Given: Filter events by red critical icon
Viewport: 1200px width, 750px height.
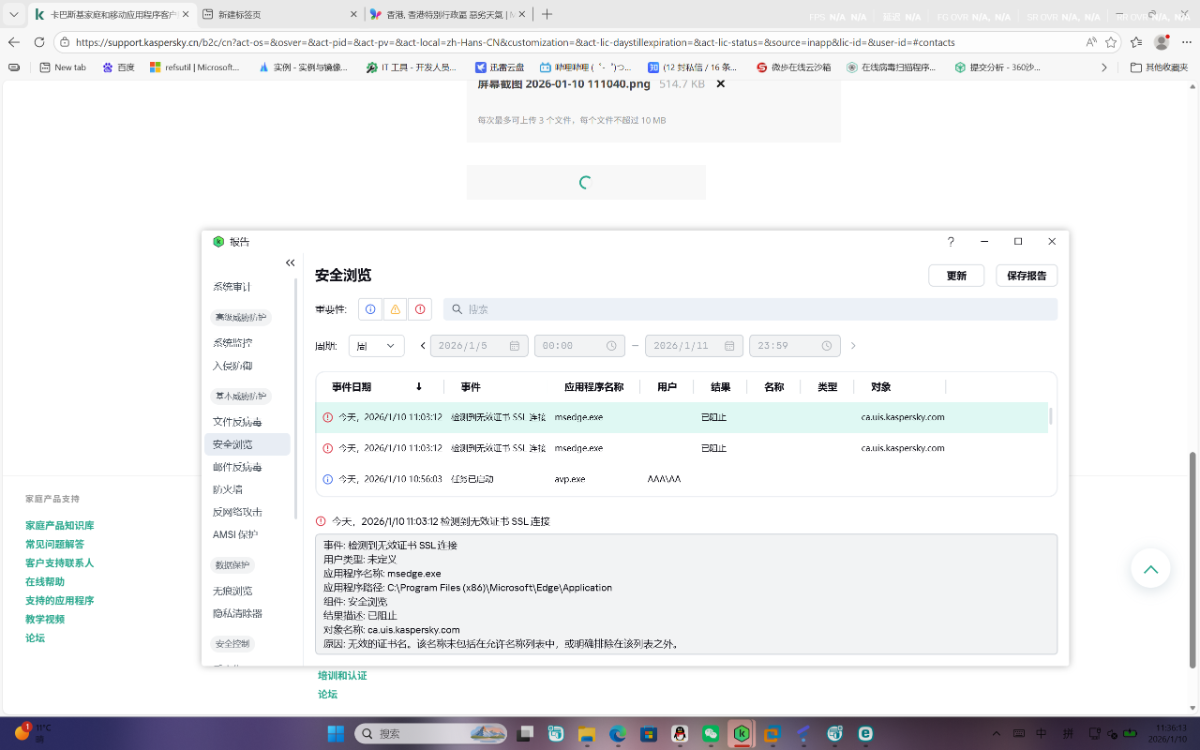Looking at the screenshot, I should [420, 309].
